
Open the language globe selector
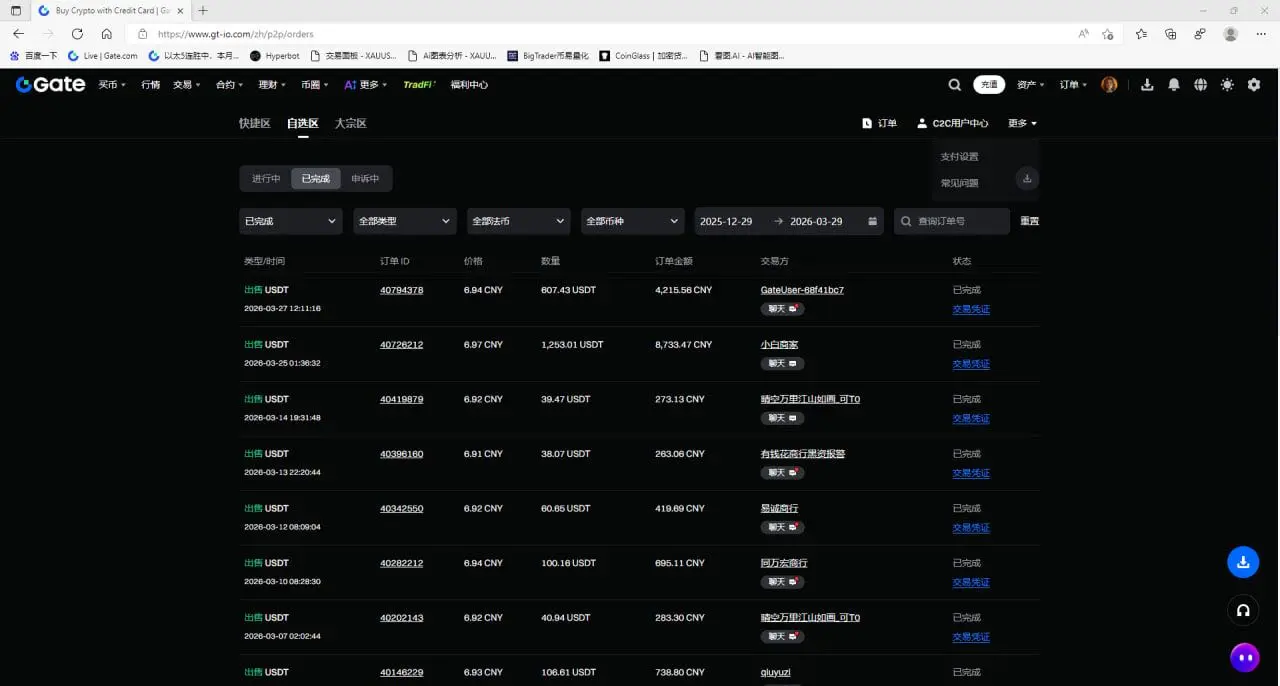[1200, 85]
